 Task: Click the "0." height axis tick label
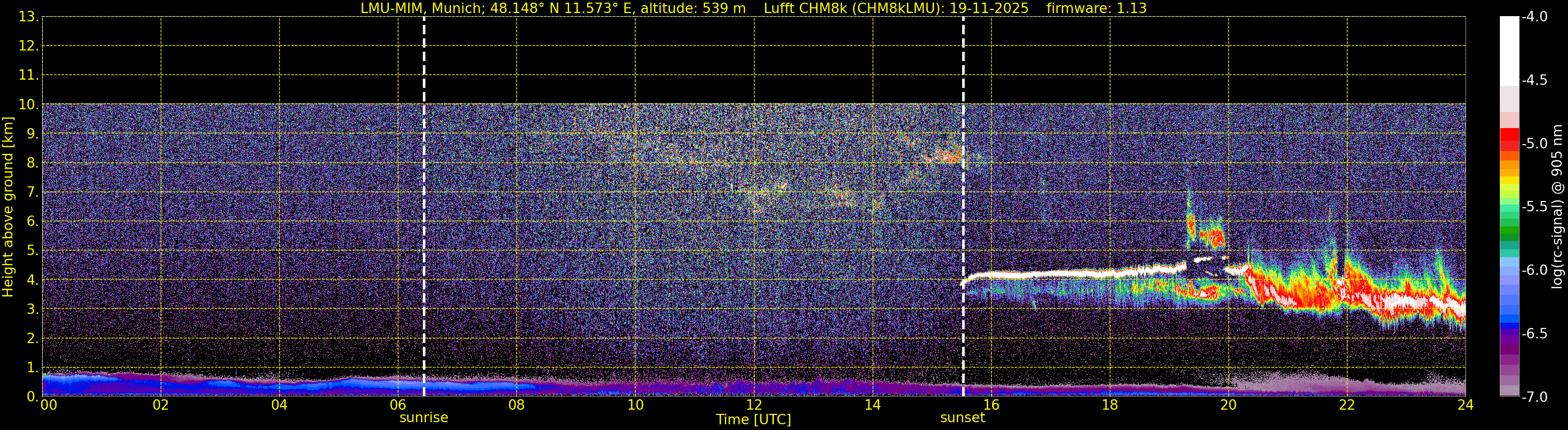(x=32, y=397)
